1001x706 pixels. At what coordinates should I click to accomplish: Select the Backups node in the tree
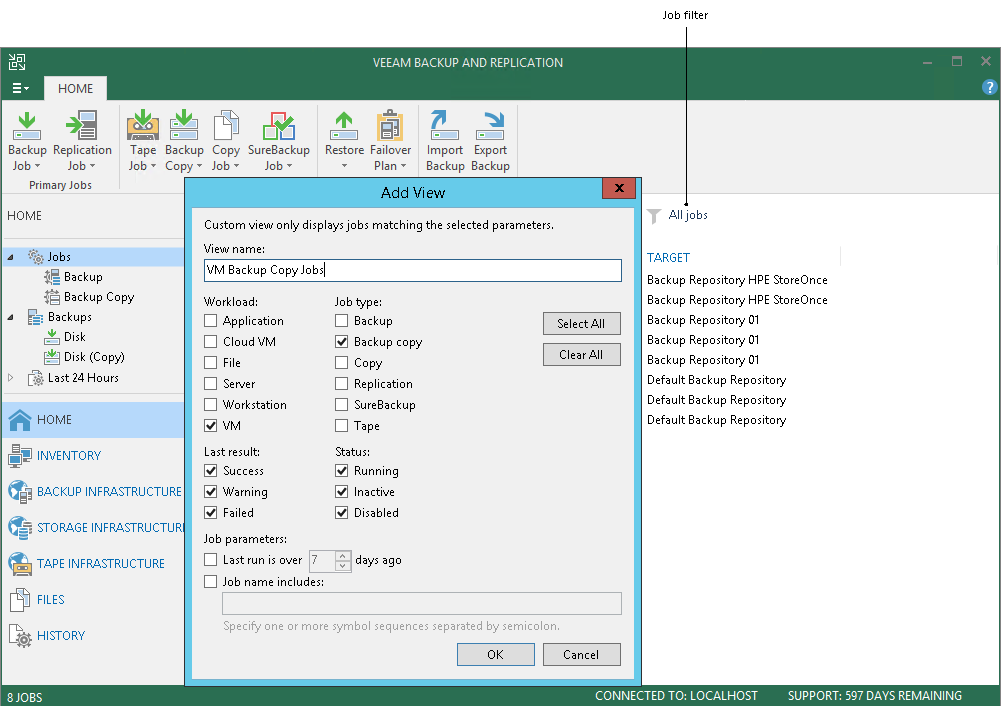[70, 317]
